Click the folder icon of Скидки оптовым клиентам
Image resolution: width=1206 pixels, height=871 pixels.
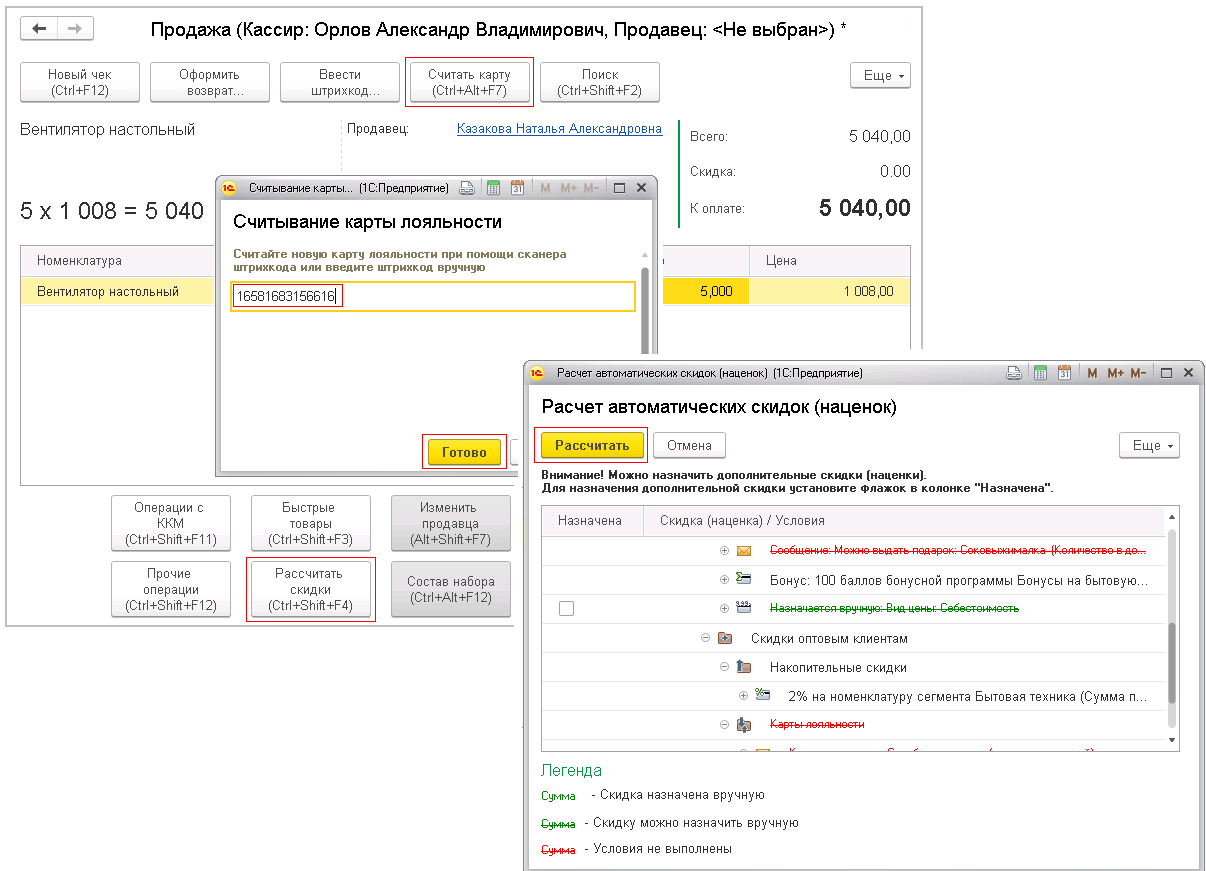pos(725,638)
